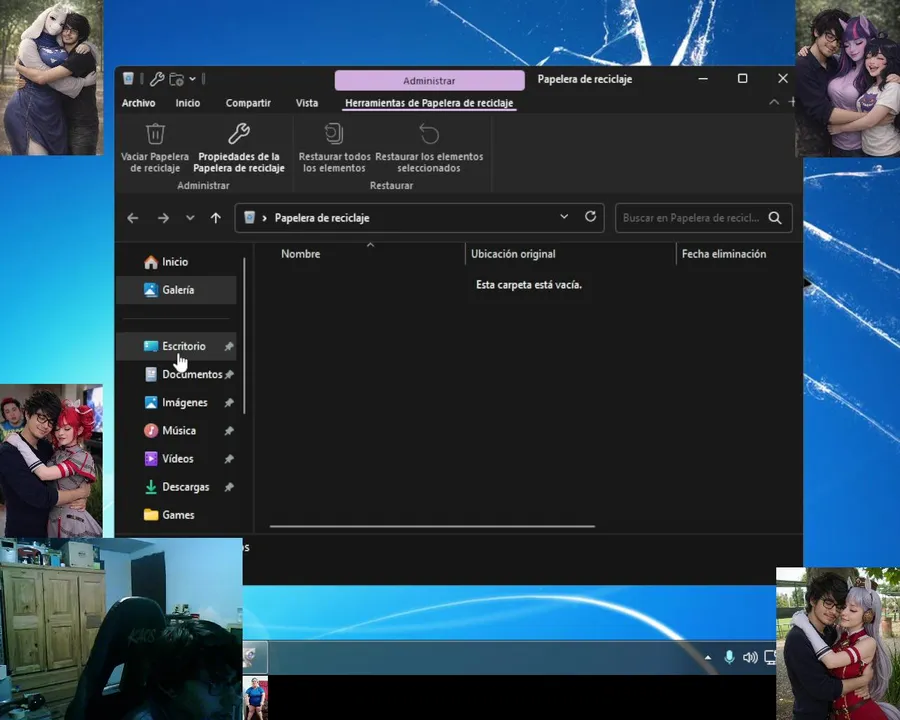Focus the Buscar en Papelera search field
The image size is (900, 720).
click(x=703, y=218)
